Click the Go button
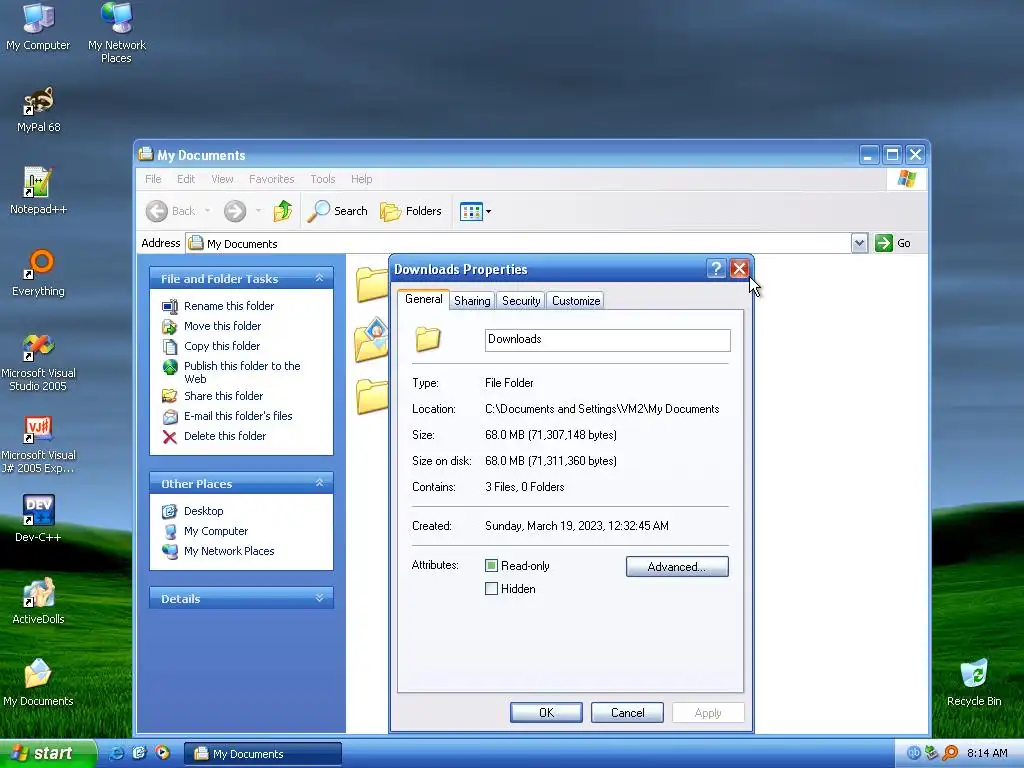The image size is (1024, 768). [x=893, y=243]
